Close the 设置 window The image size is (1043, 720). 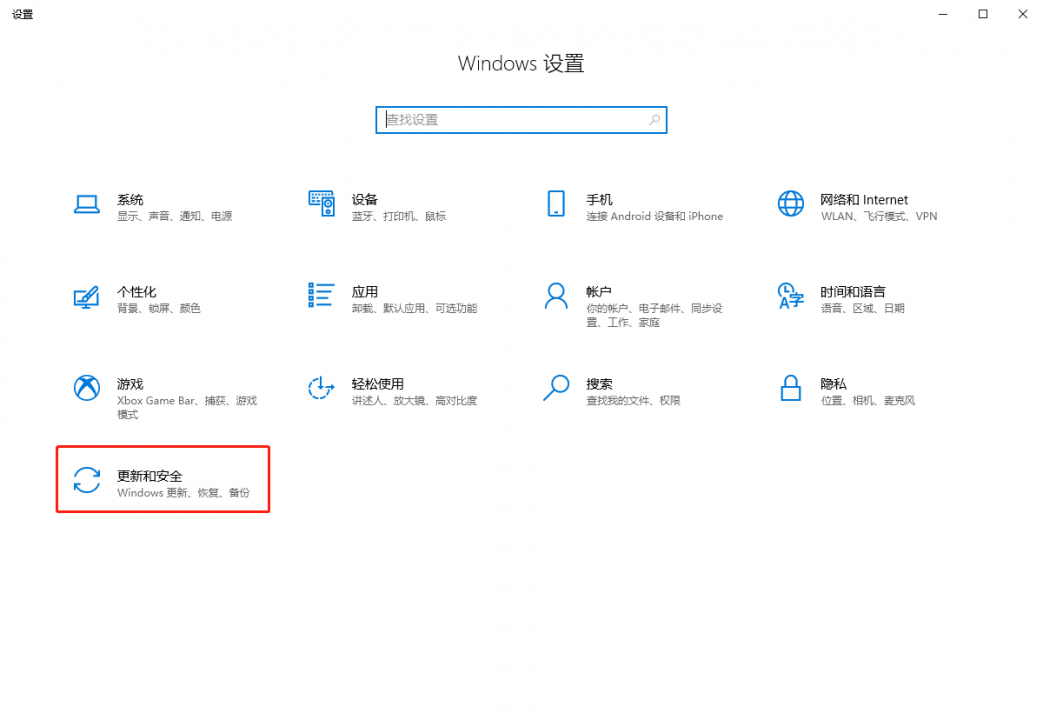(x=1022, y=14)
